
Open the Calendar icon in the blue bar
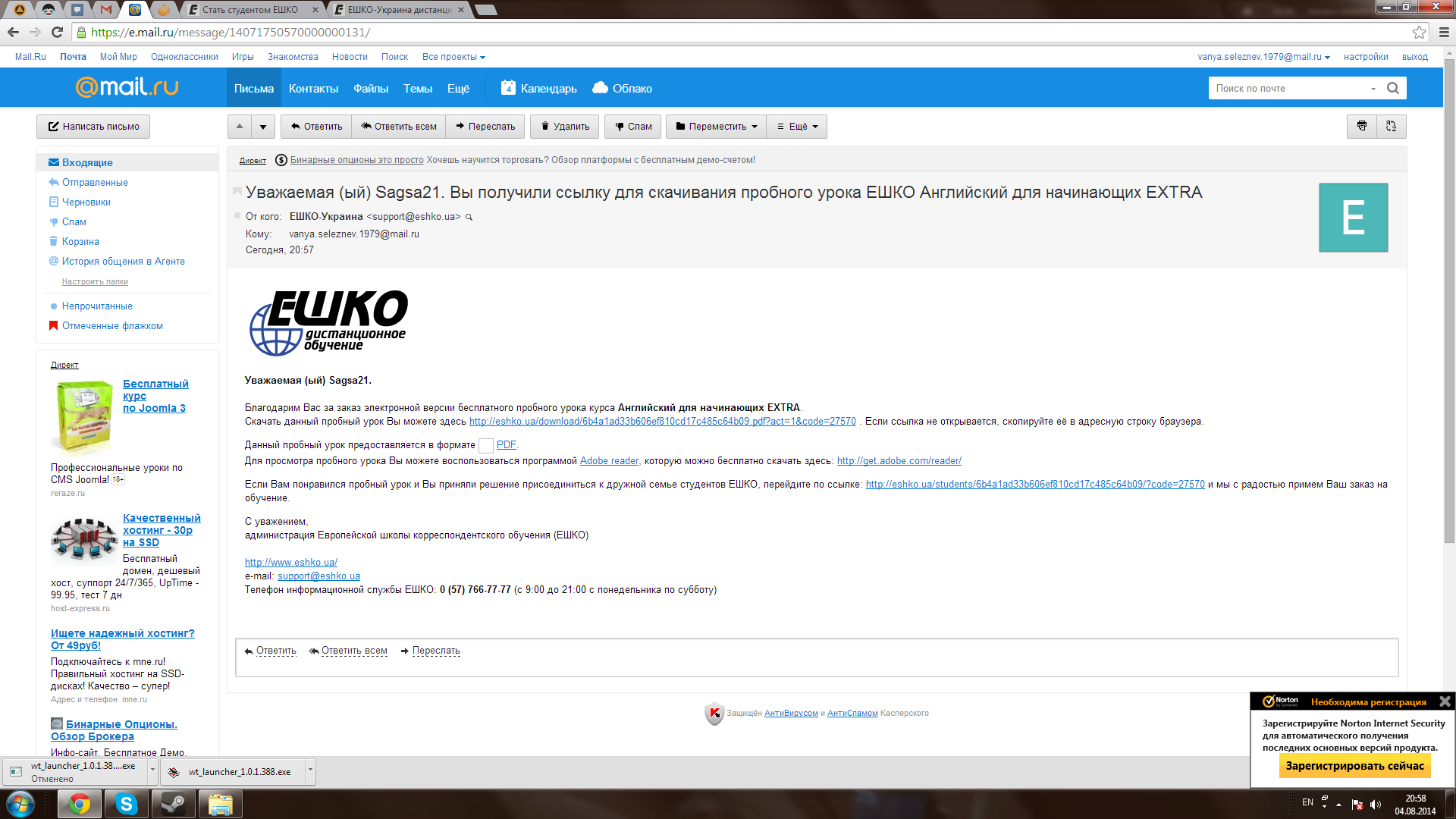coord(508,88)
